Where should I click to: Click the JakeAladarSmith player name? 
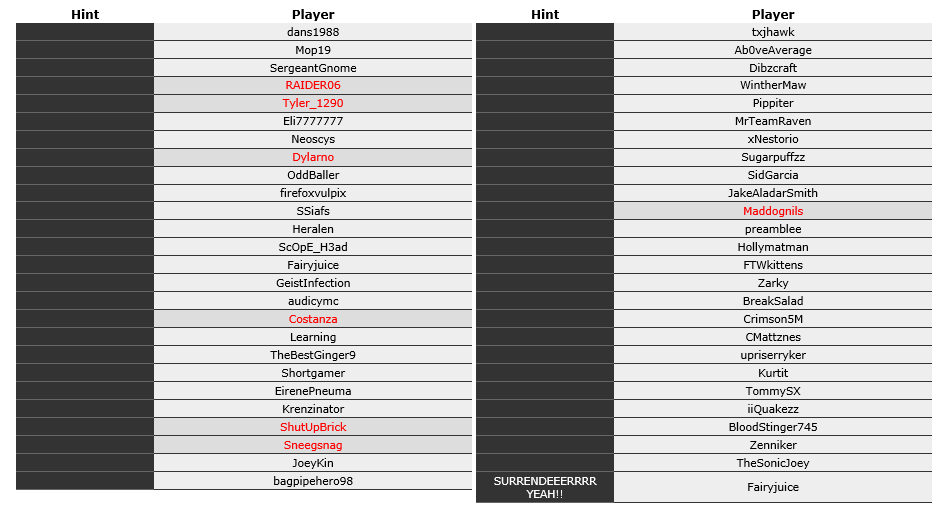pos(773,193)
